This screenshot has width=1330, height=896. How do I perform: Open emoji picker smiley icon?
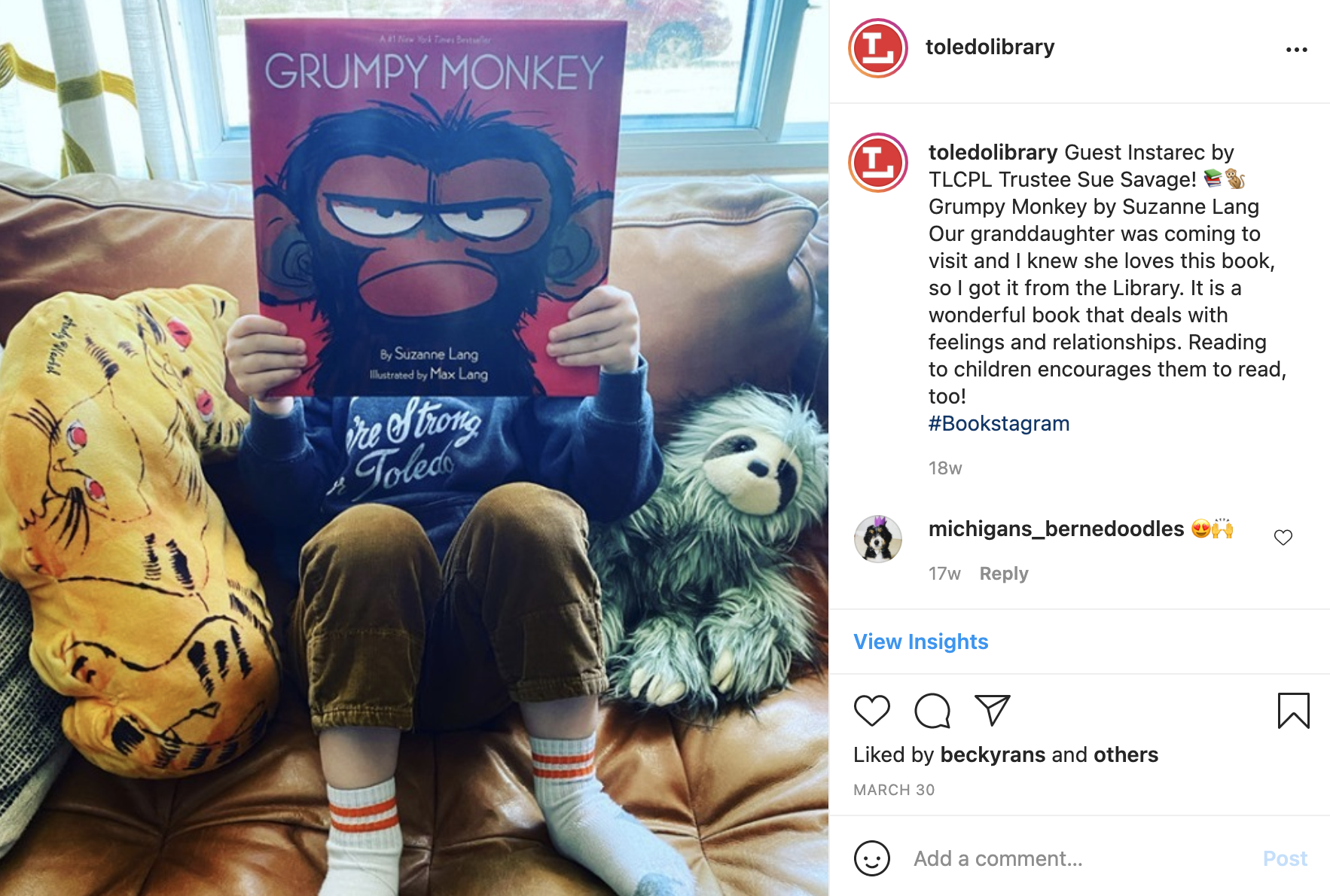(872, 858)
